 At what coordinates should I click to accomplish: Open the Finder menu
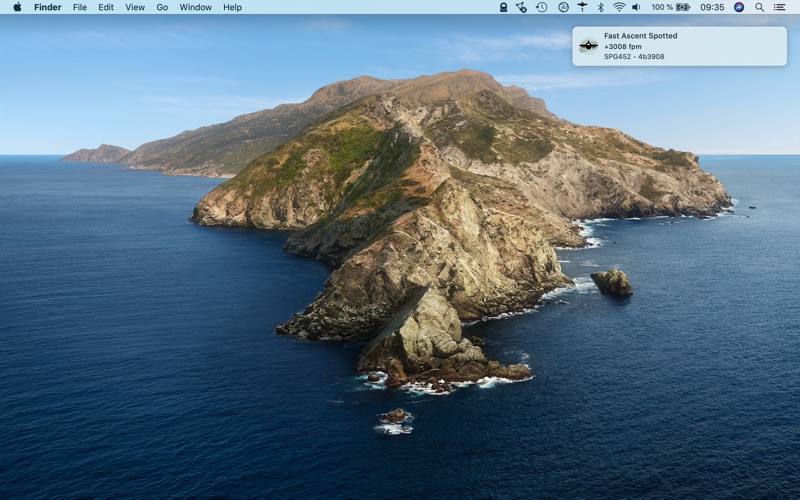[x=47, y=7]
